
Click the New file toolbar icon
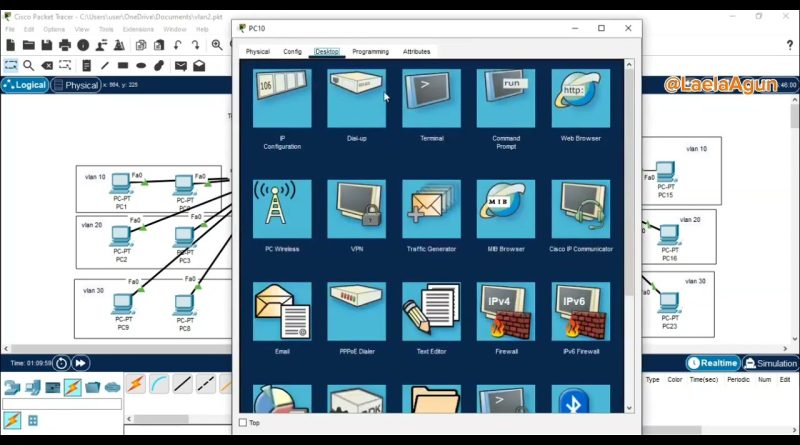(x=11, y=45)
